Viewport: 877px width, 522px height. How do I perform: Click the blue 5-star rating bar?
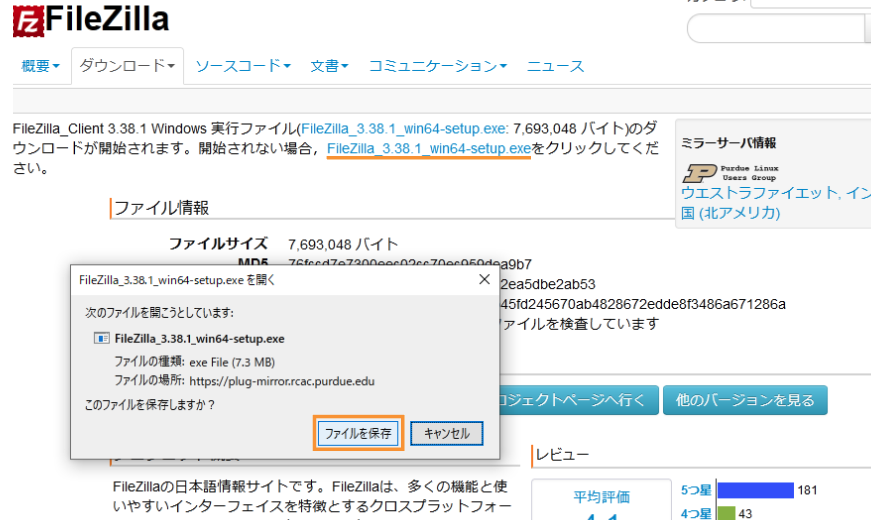click(x=756, y=490)
